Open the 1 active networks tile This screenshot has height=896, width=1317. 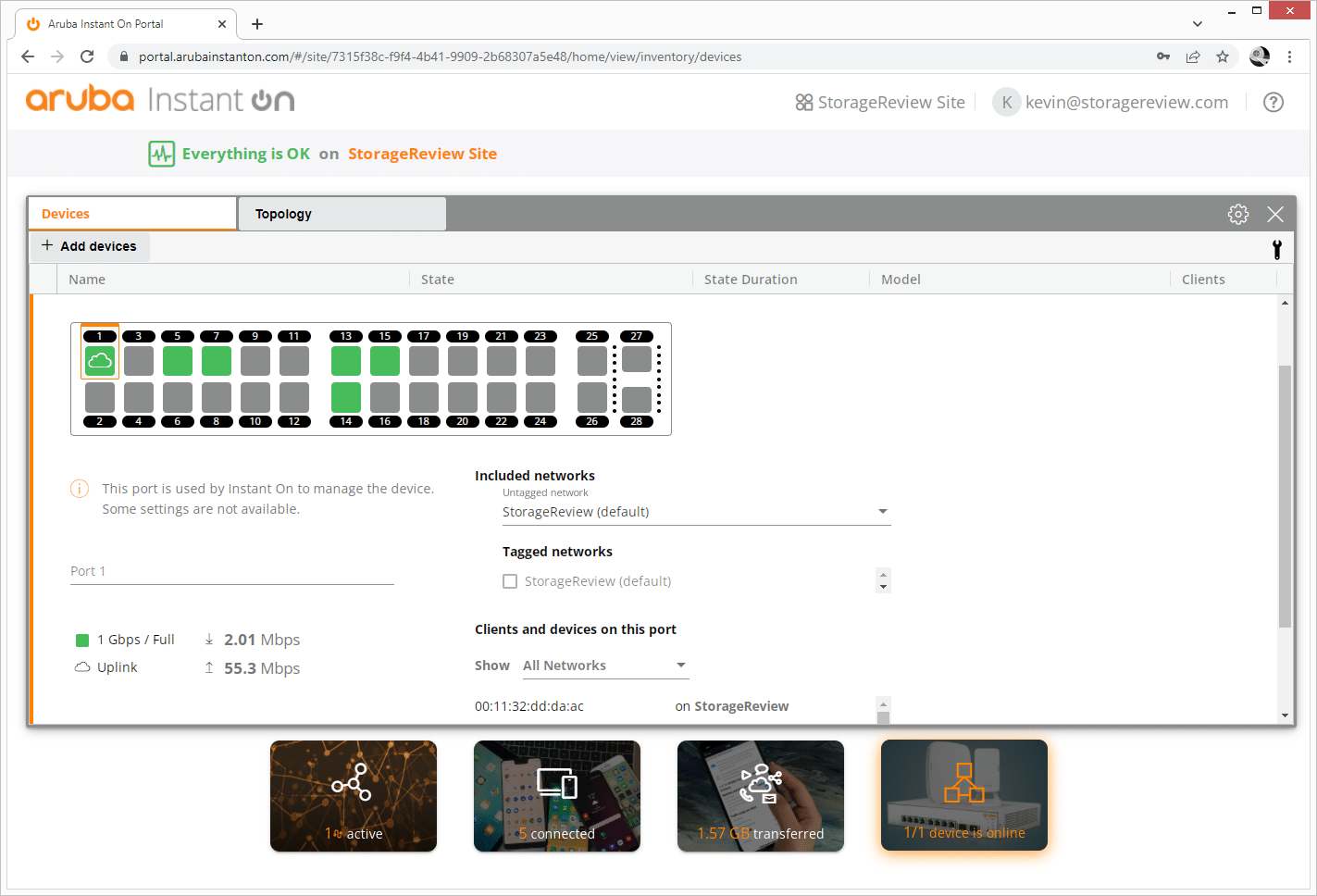tap(354, 796)
